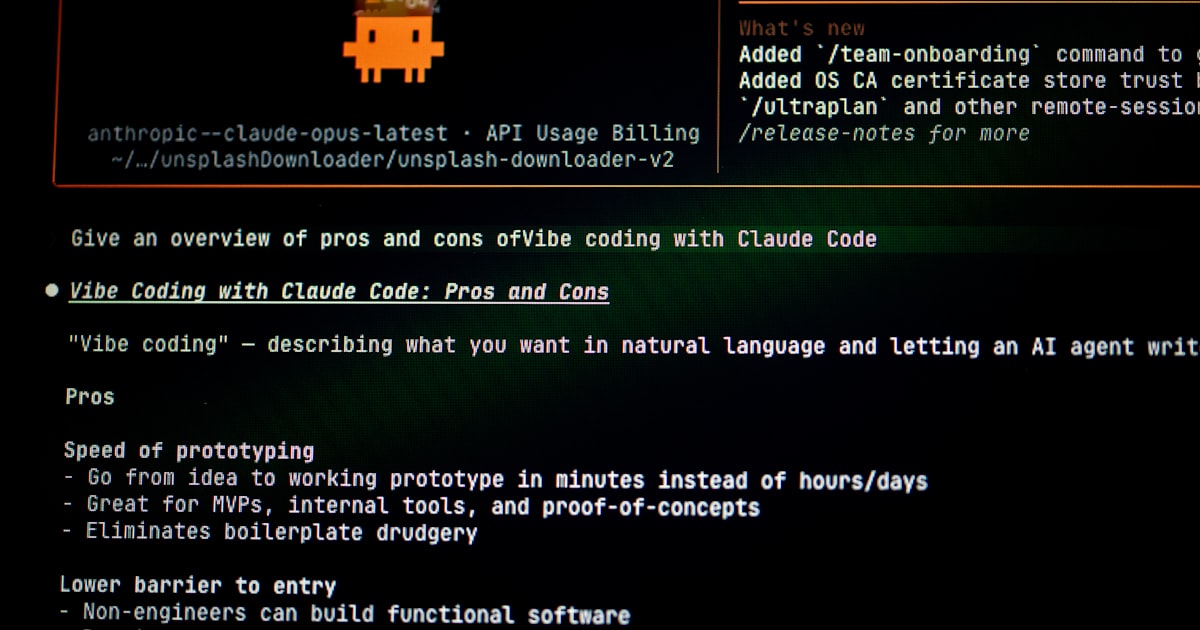Click the unsplash-downloader-v2 working directory path
The image size is (1200, 630).
pyautogui.click(x=392, y=161)
